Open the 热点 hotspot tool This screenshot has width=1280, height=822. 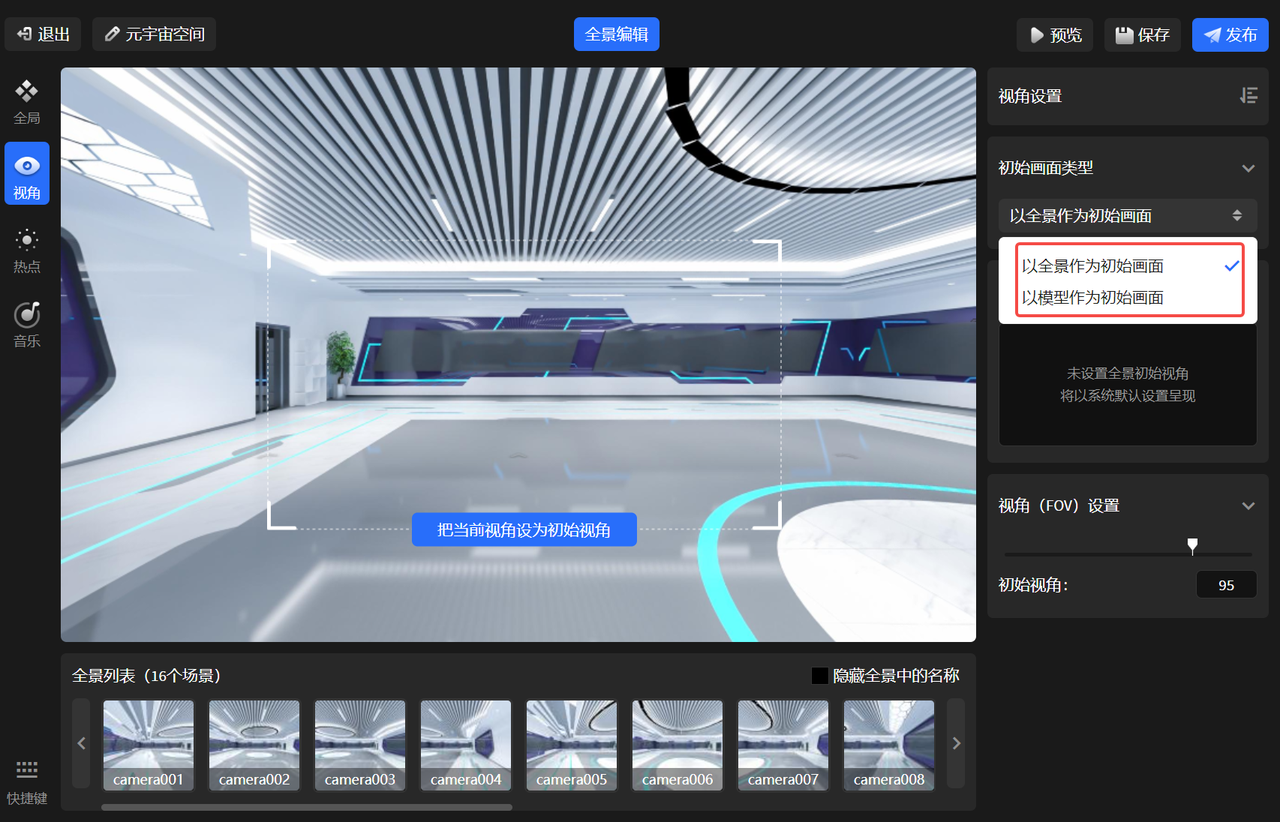click(x=27, y=249)
